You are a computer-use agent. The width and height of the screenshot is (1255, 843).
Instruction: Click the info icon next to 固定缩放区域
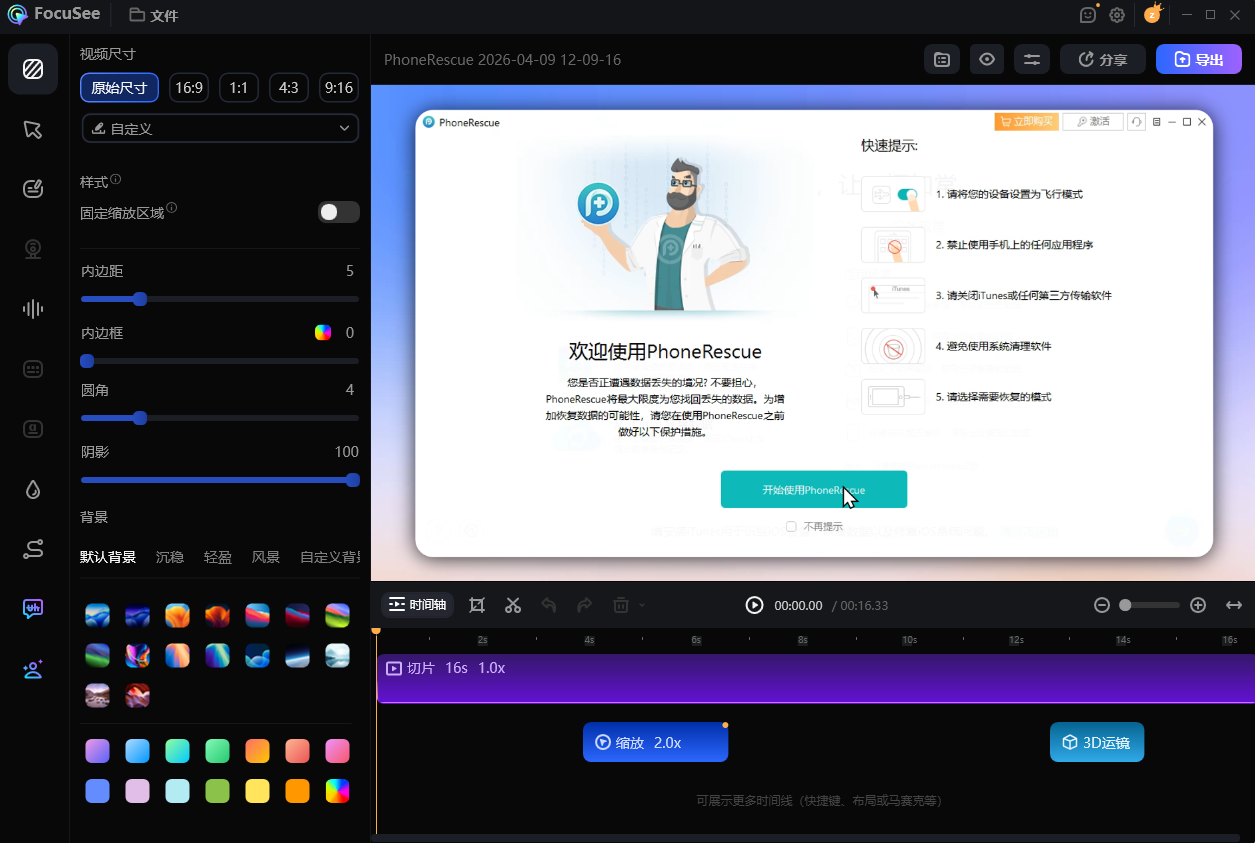[x=172, y=208]
